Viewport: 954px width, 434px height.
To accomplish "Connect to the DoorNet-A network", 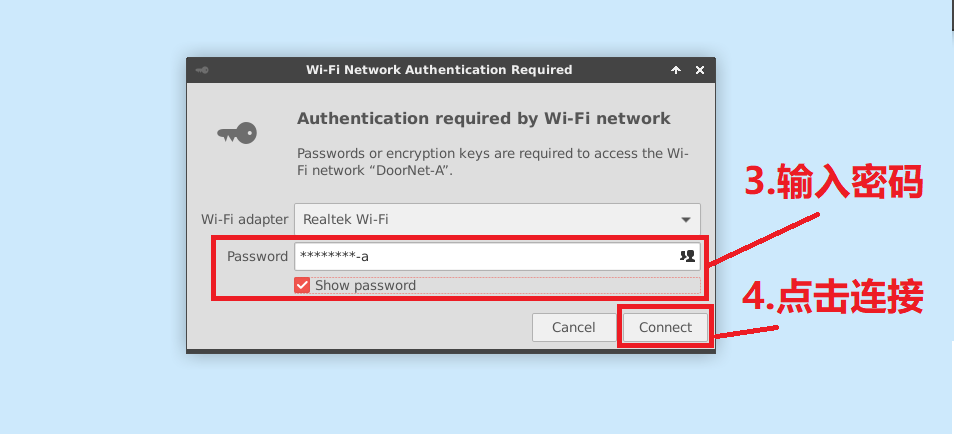I will 665,327.
